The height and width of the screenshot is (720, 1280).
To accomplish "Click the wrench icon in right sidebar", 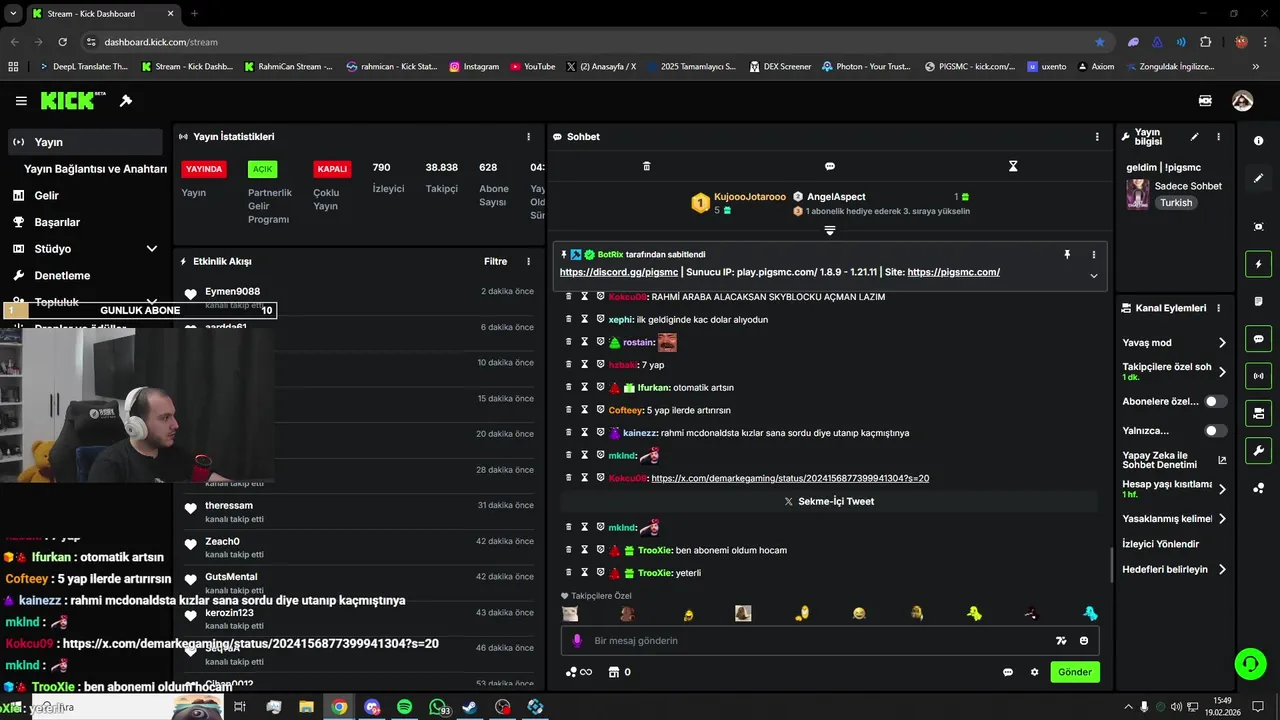I will tap(1259, 451).
